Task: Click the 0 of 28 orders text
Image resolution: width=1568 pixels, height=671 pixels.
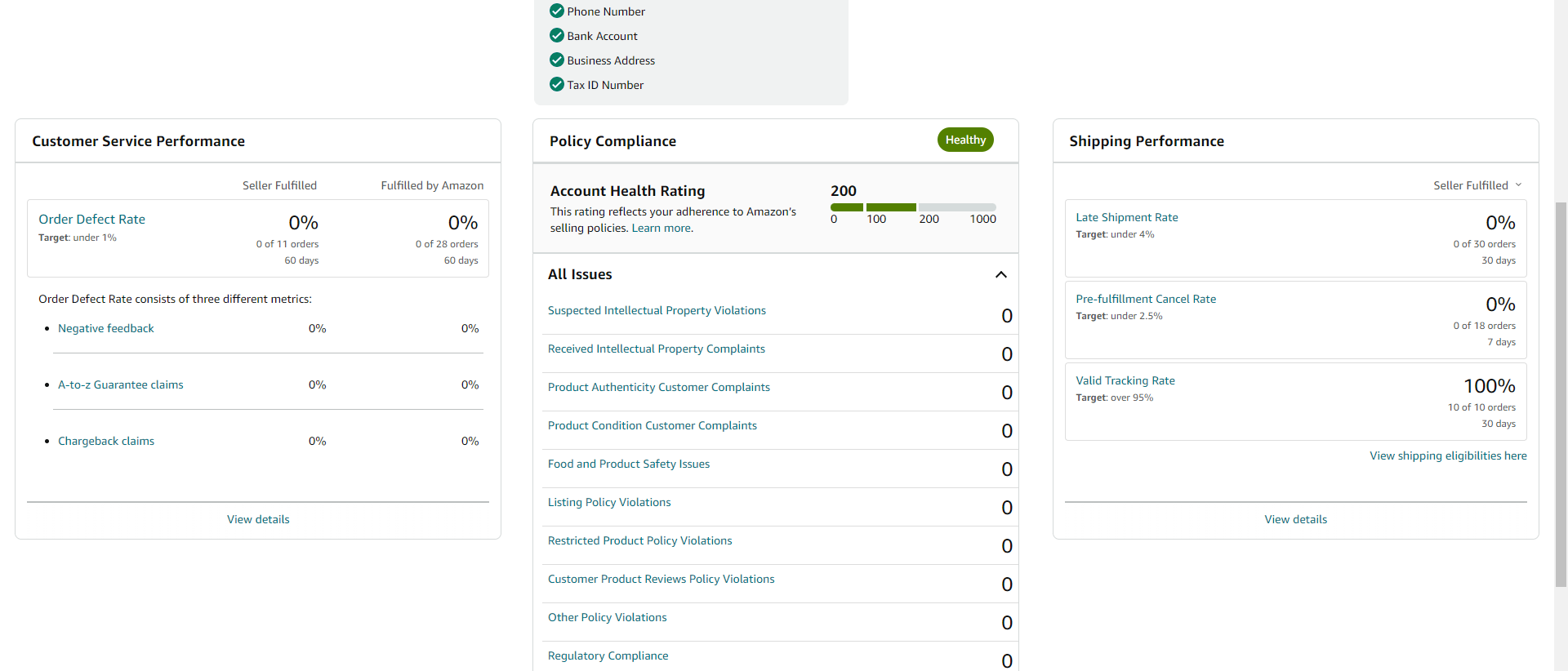Action: coord(446,244)
